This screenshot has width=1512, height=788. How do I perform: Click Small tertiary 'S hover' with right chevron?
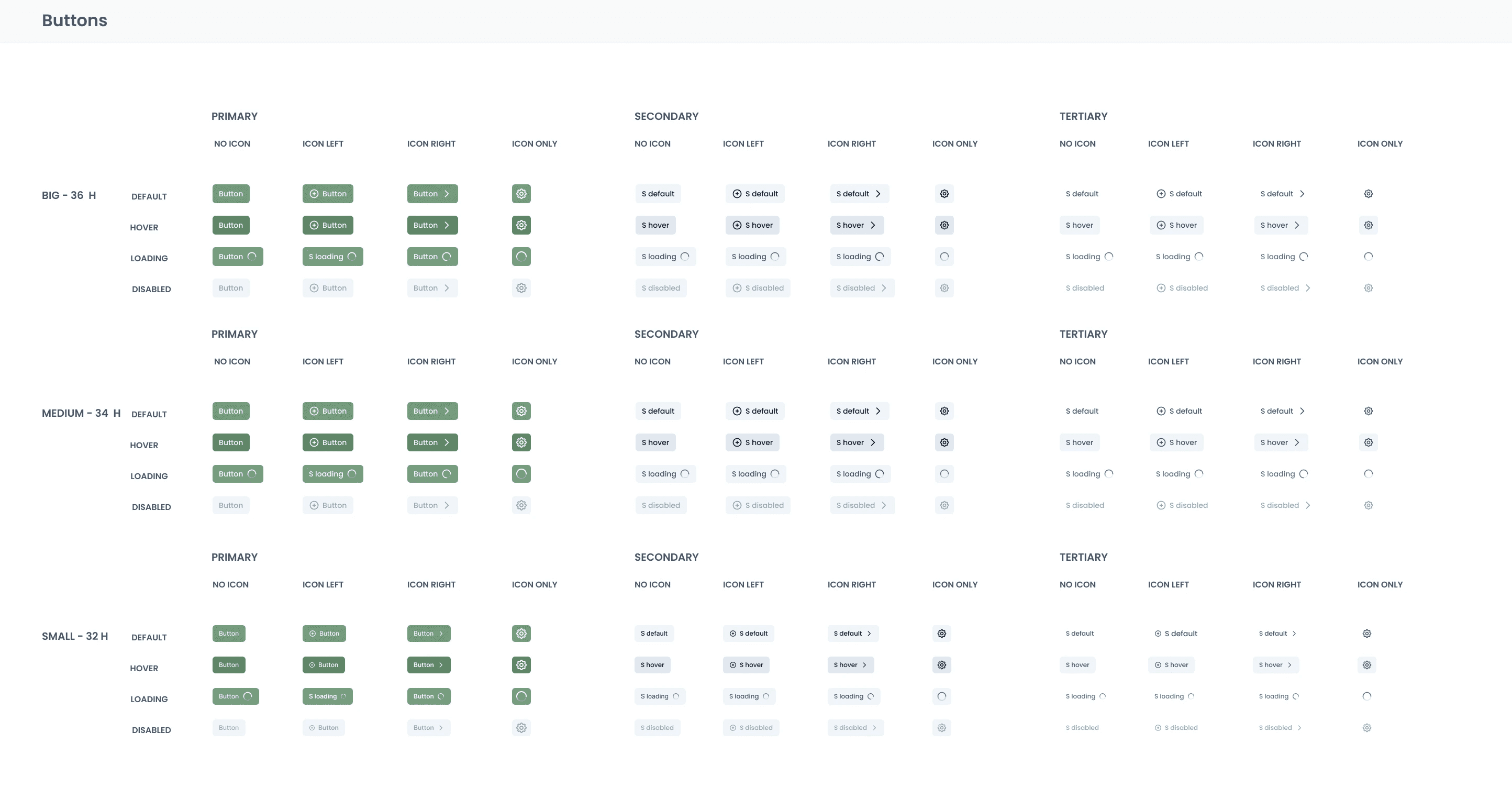pyautogui.click(x=1275, y=665)
